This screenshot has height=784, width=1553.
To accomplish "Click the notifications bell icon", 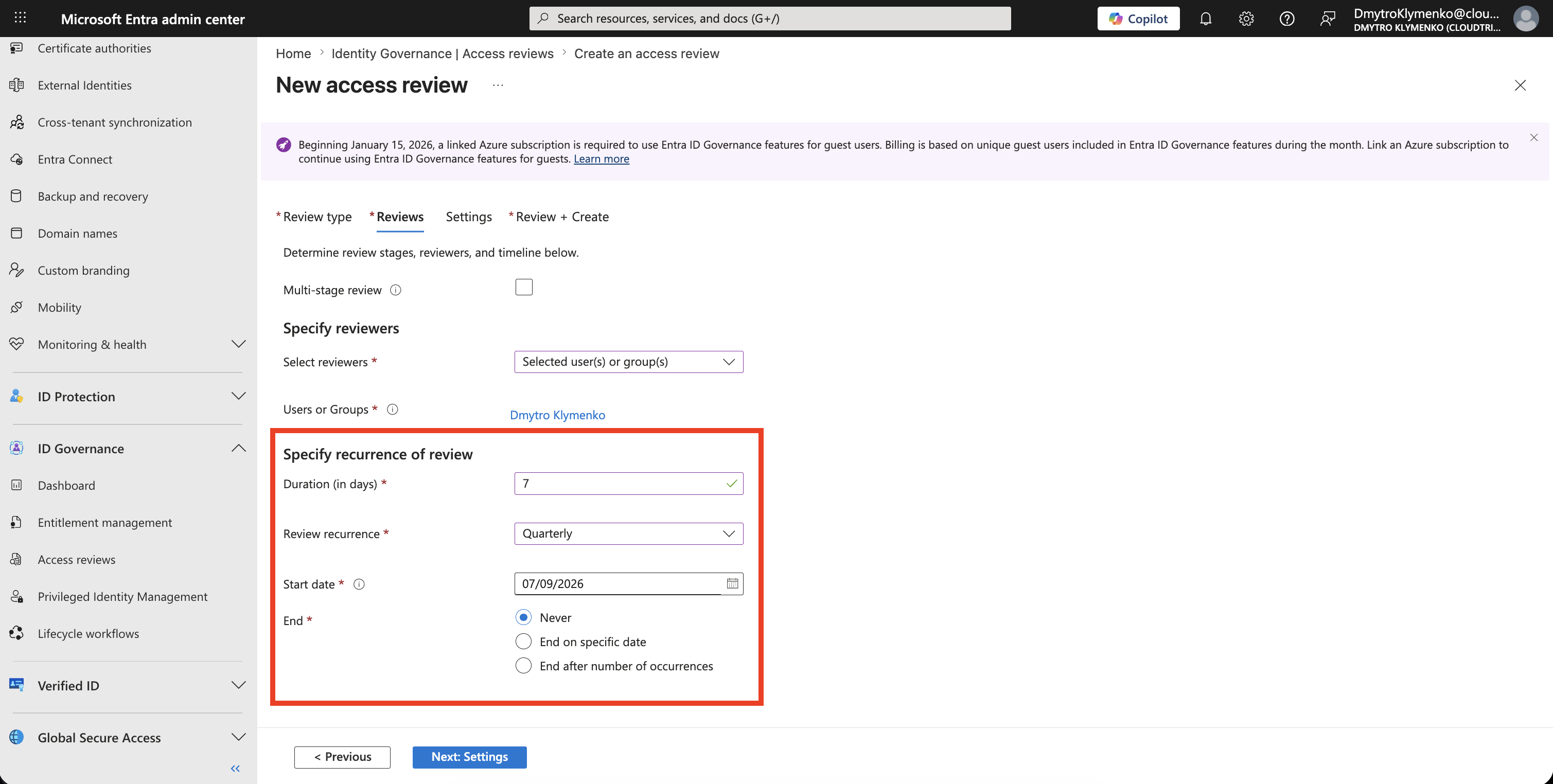I will (1205, 19).
